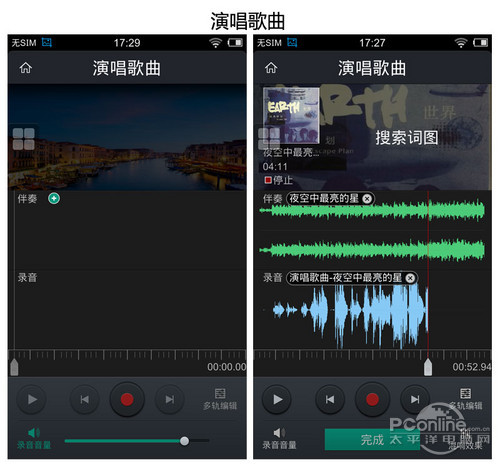The image size is (500, 465).
Task: Skip to the start on the right phone
Action: pyautogui.click(x=330, y=399)
